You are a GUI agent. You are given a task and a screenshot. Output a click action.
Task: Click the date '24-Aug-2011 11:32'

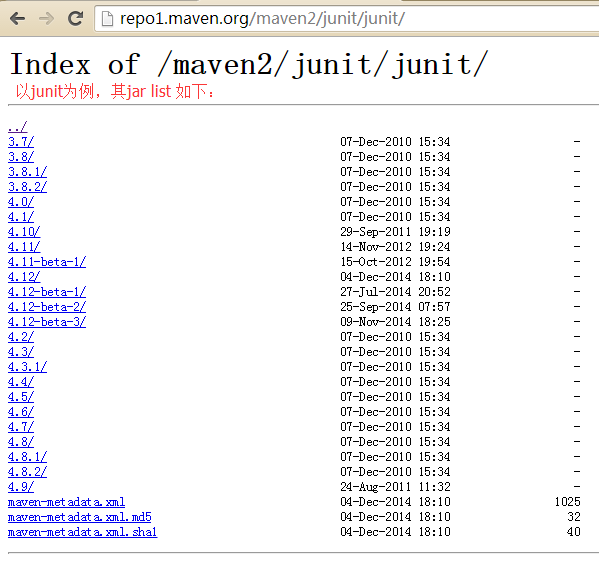[x=395, y=486]
